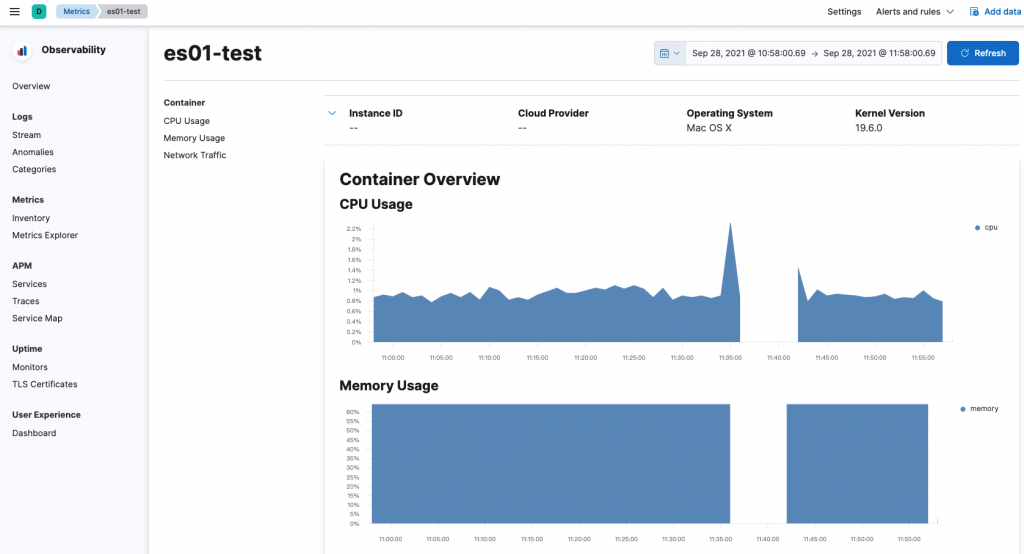Click the cpu legend dot

point(977,228)
